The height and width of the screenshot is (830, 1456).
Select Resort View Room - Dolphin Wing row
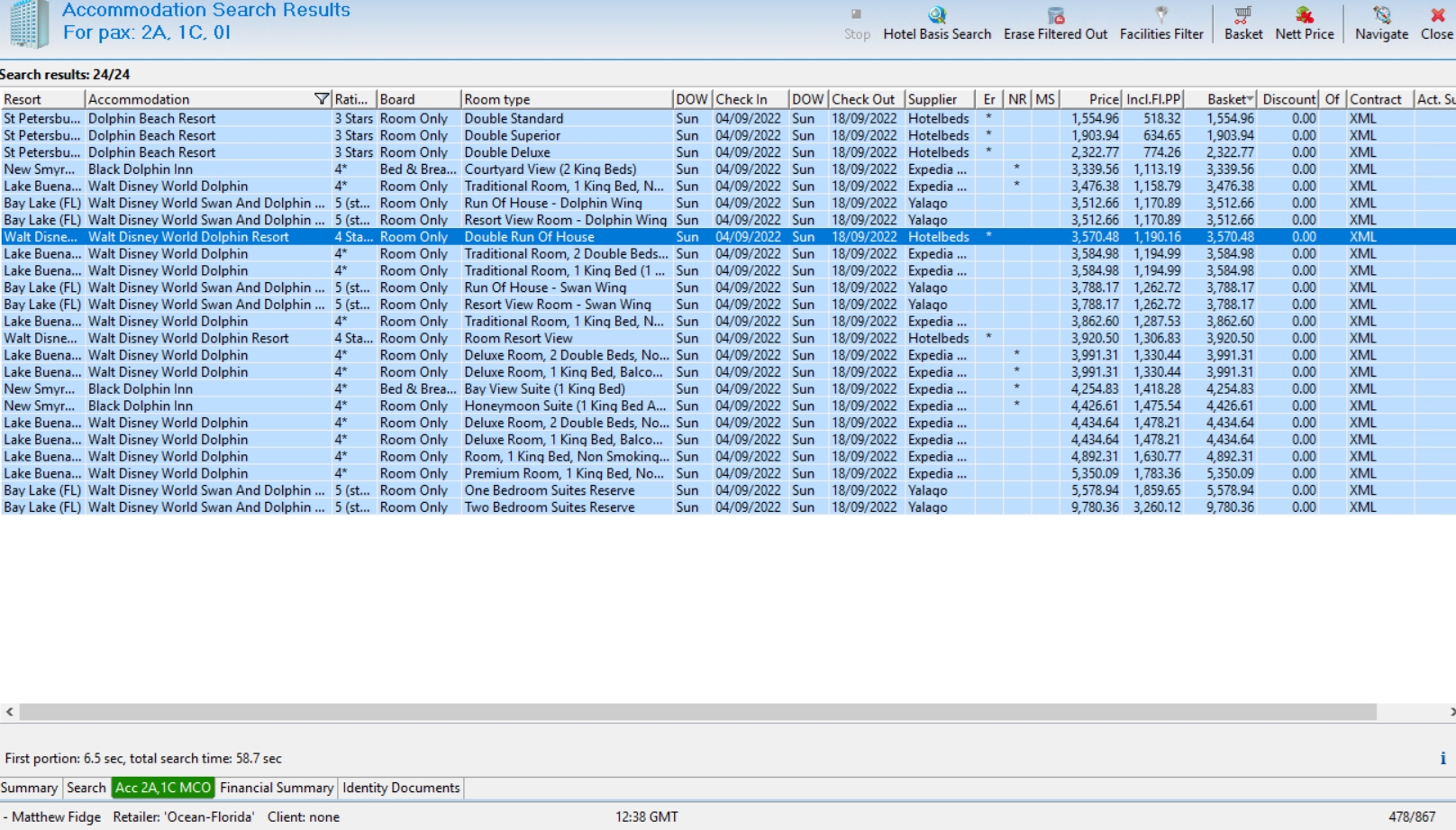pos(728,220)
